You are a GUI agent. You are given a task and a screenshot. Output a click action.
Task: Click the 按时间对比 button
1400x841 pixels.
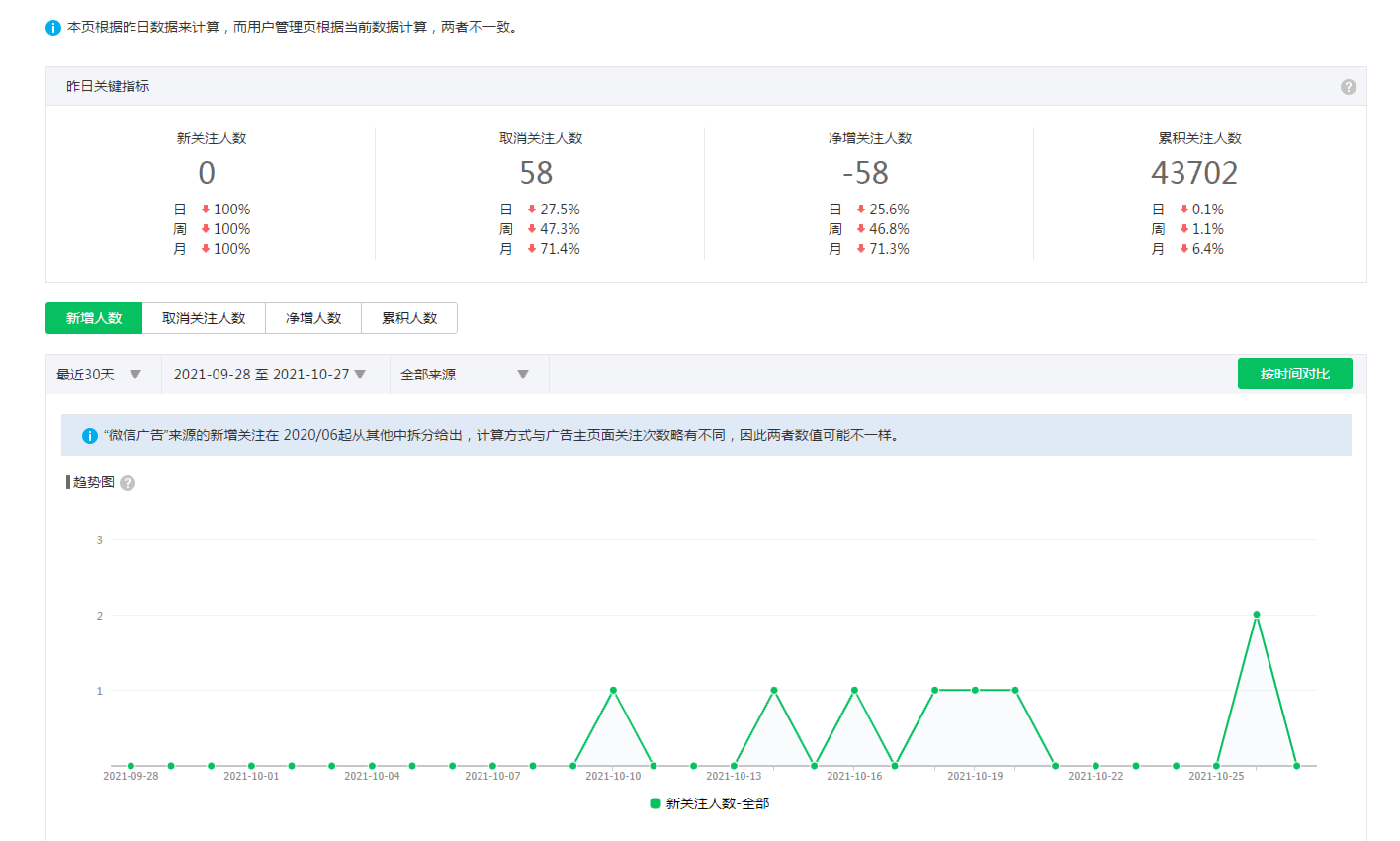[x=1294, y=374]
